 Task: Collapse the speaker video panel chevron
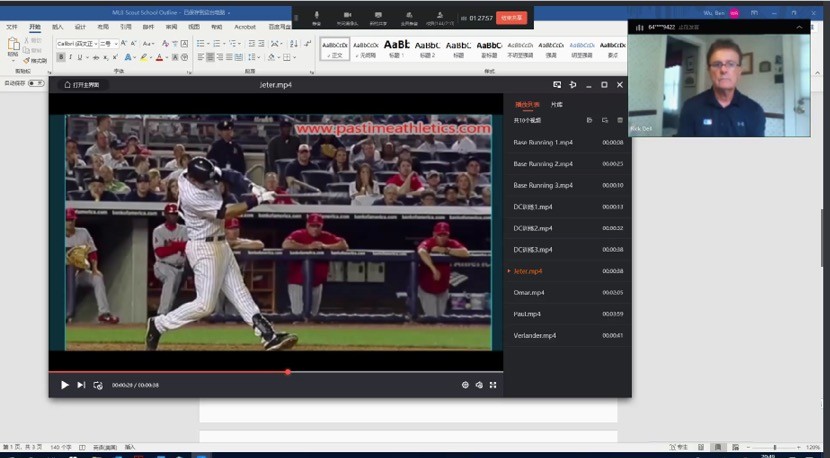[799, 27]
